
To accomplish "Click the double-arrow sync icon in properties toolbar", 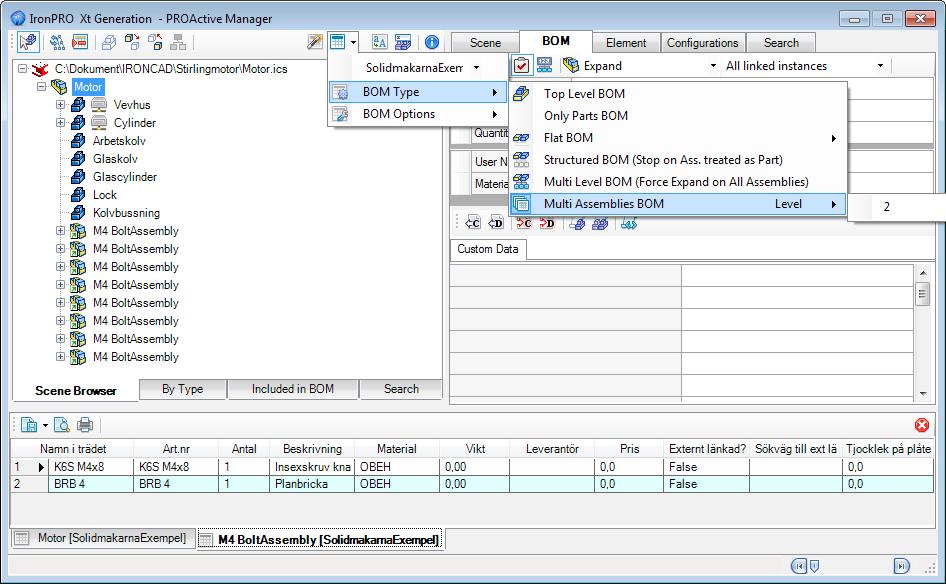I will pyautogui.click(x=629, y=224).
